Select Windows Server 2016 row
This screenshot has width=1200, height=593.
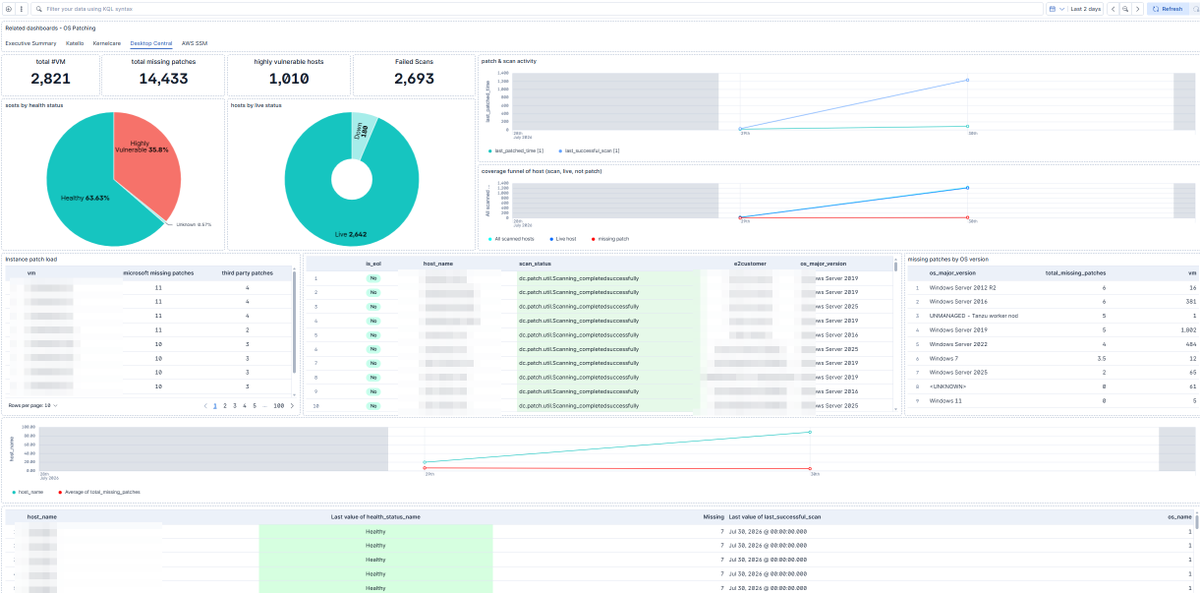click(x=1052, y=300)
